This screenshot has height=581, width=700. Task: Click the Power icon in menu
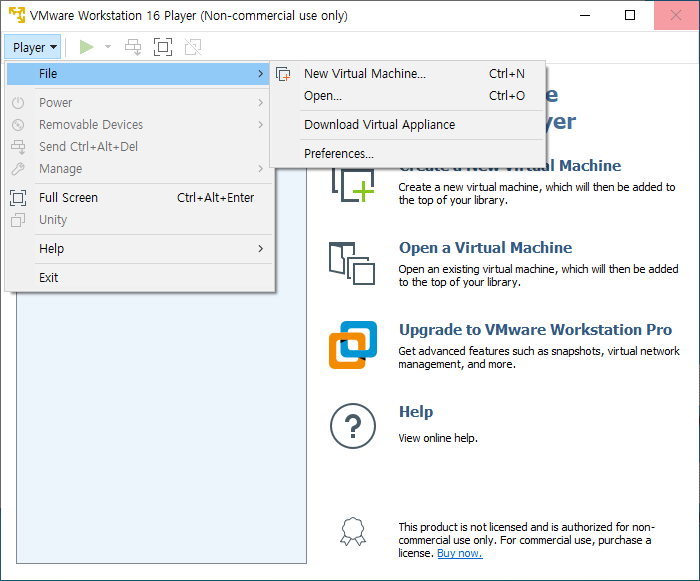click(18, 103)
